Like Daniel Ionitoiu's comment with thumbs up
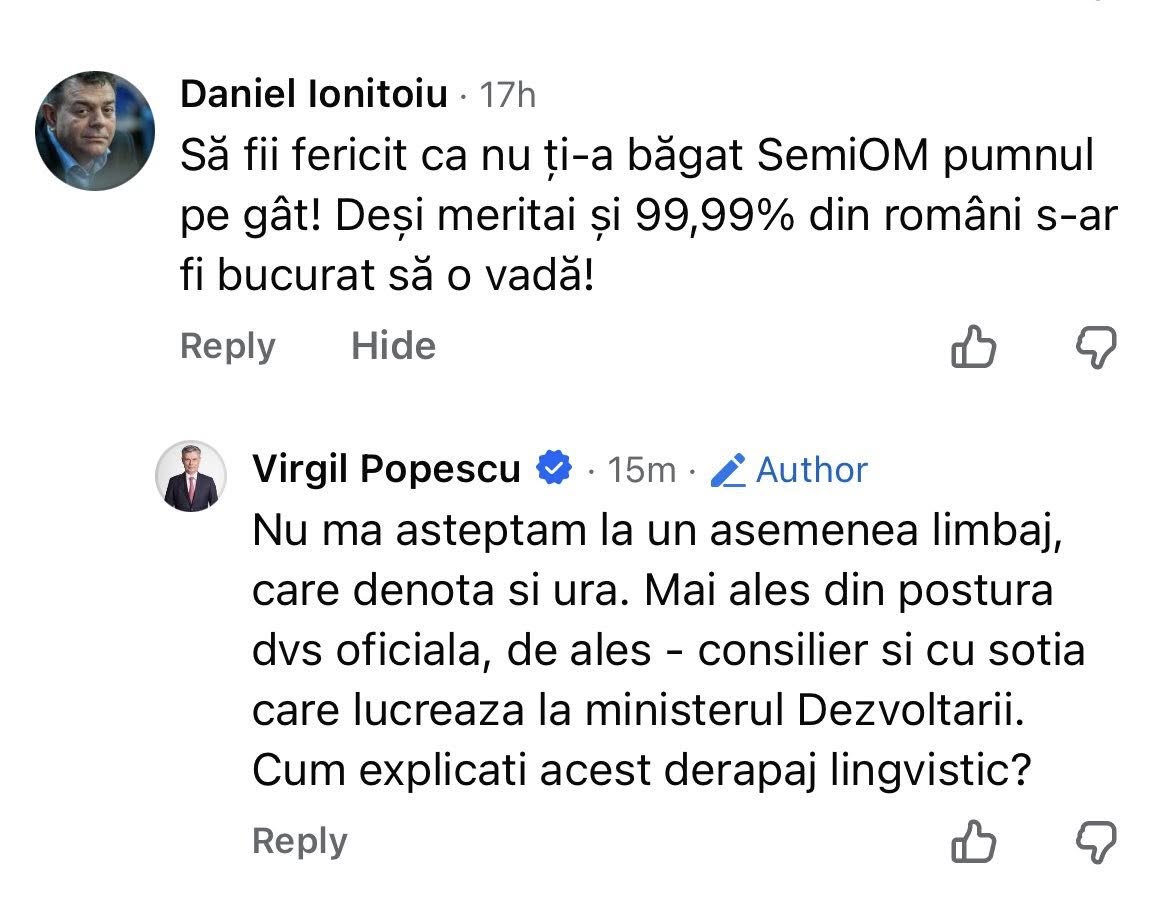Screen dimensions: 1165x910 coord(972,348)
